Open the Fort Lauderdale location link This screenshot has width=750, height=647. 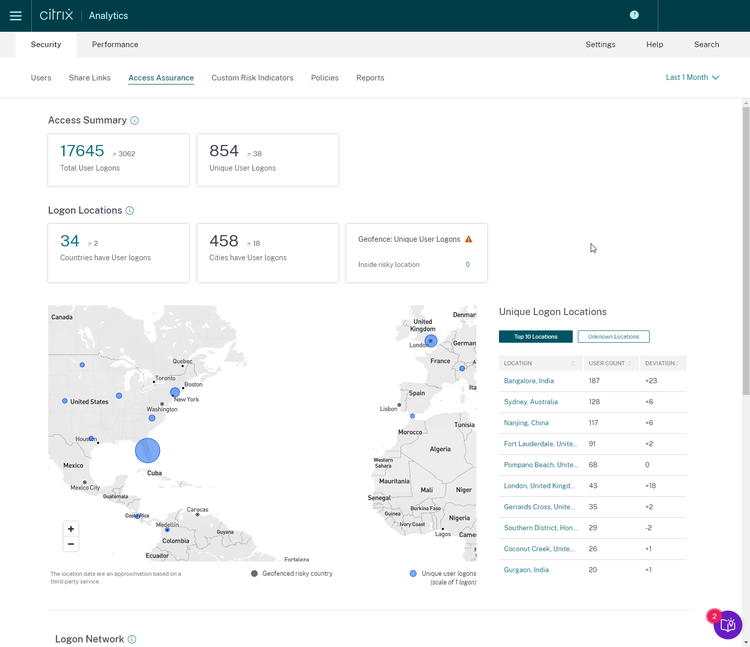pyautogui.click(x=540, y=444)
